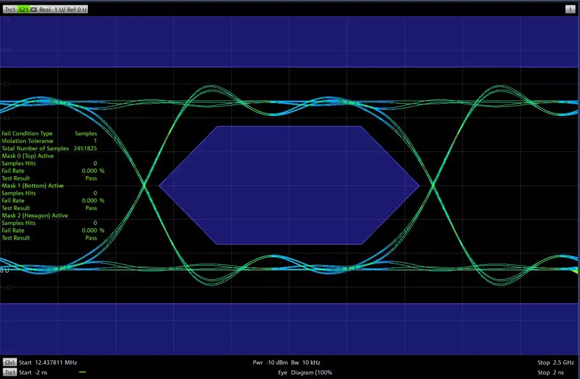
Task: Select the green S21 measurement label
Action: coord(23,9)
